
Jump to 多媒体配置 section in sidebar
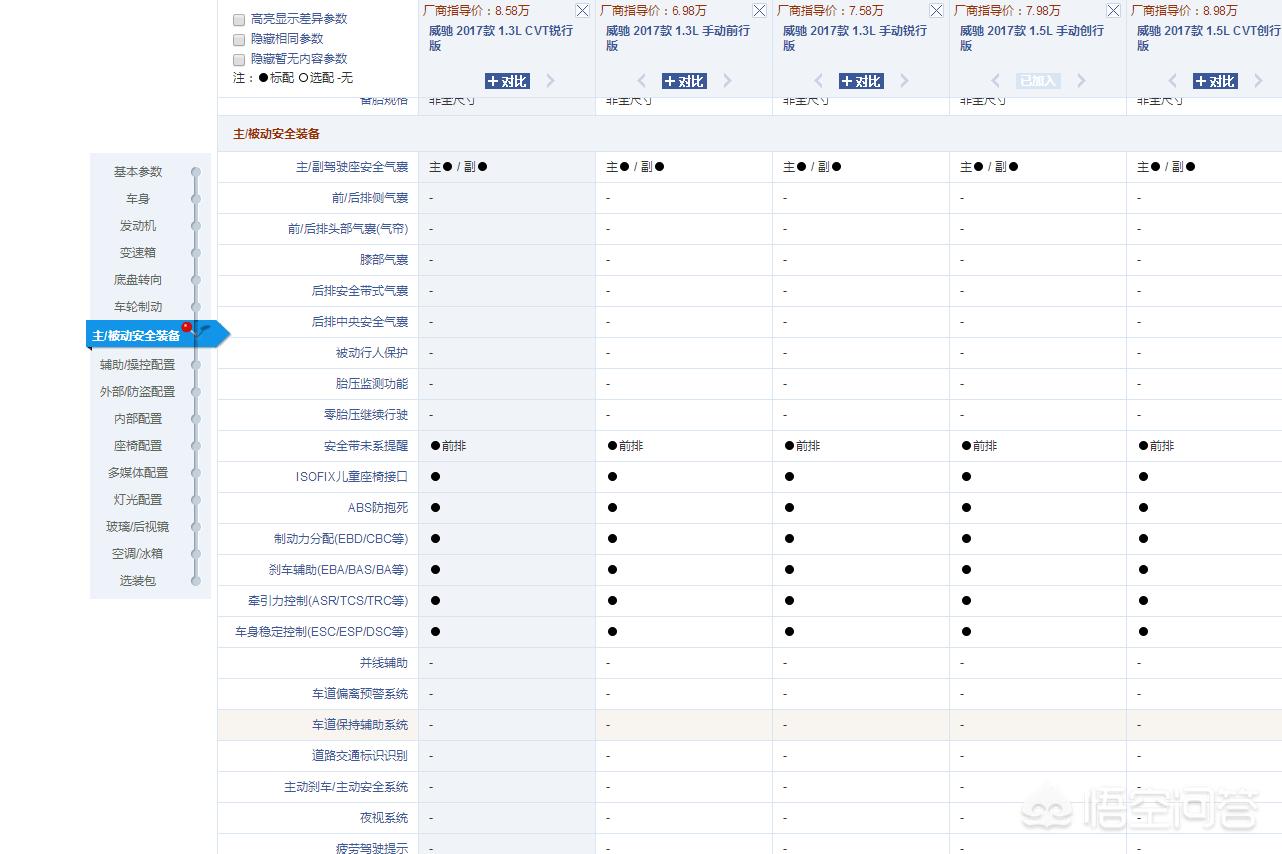coord(138,473)
